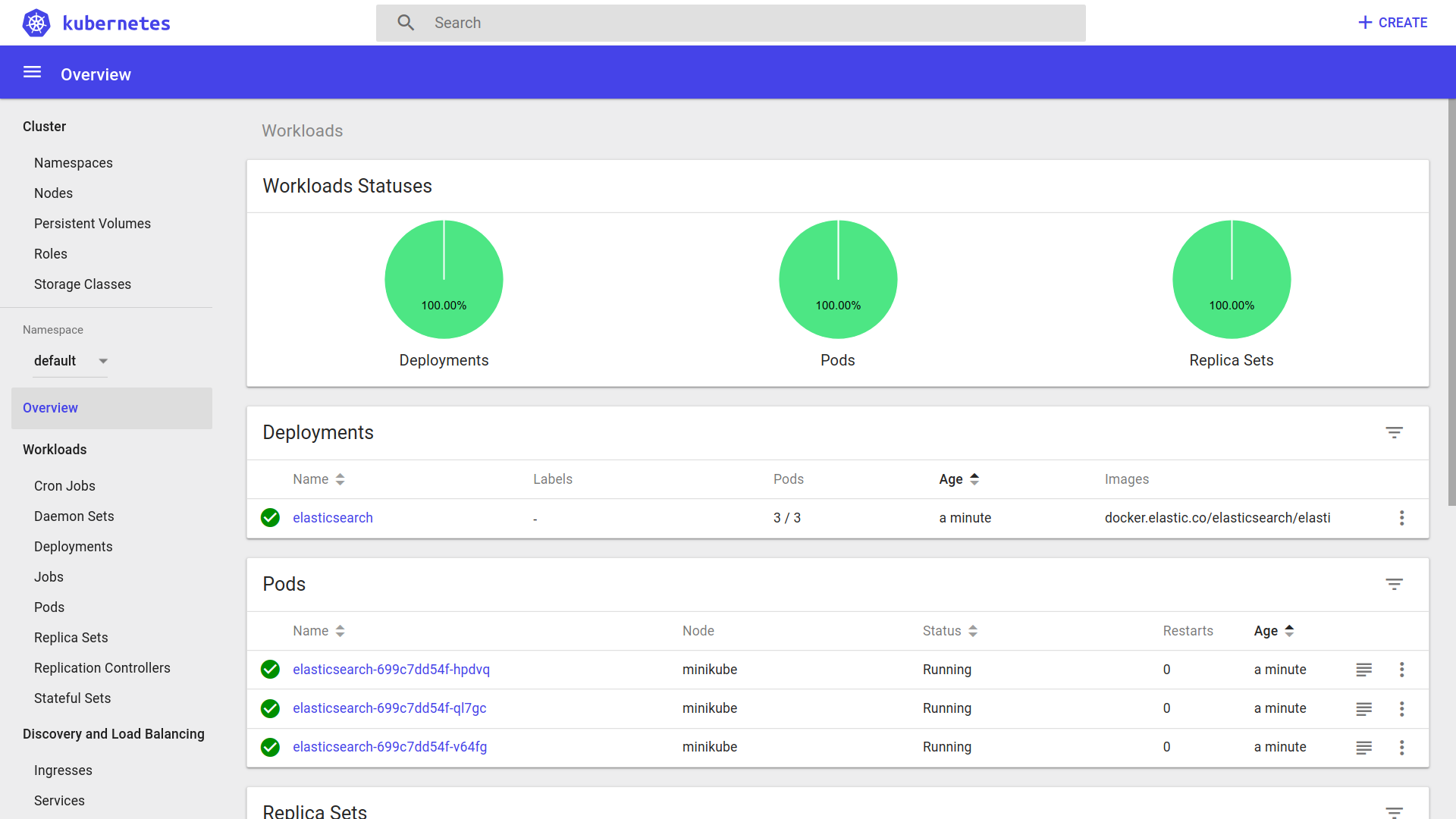Image resolution: width=1456 pixels, height=819 pixels.
Task: Open actions menu for pod hpdvq
Action: [1401, 670]
